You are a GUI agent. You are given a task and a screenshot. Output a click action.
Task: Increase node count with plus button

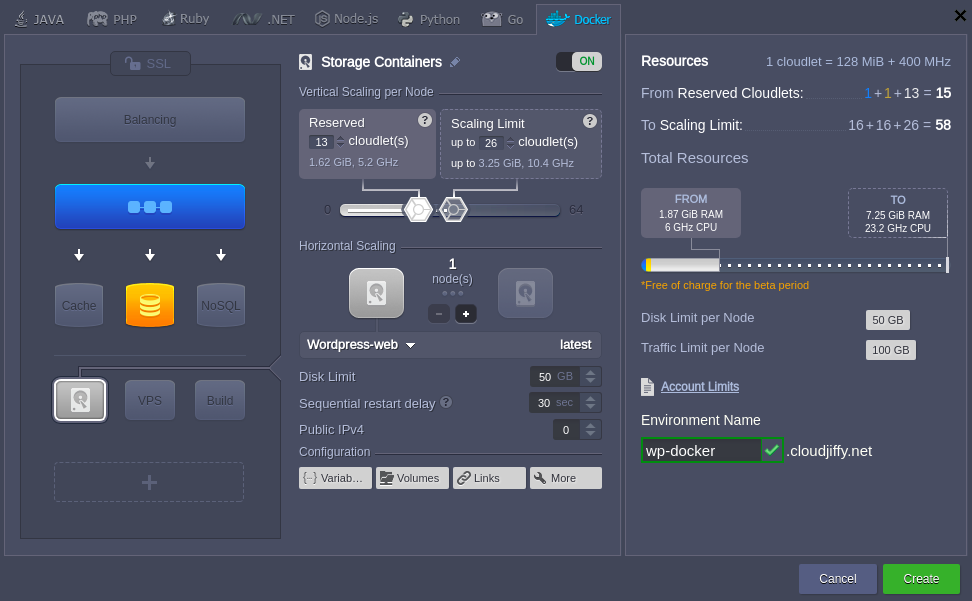(466, 314)
